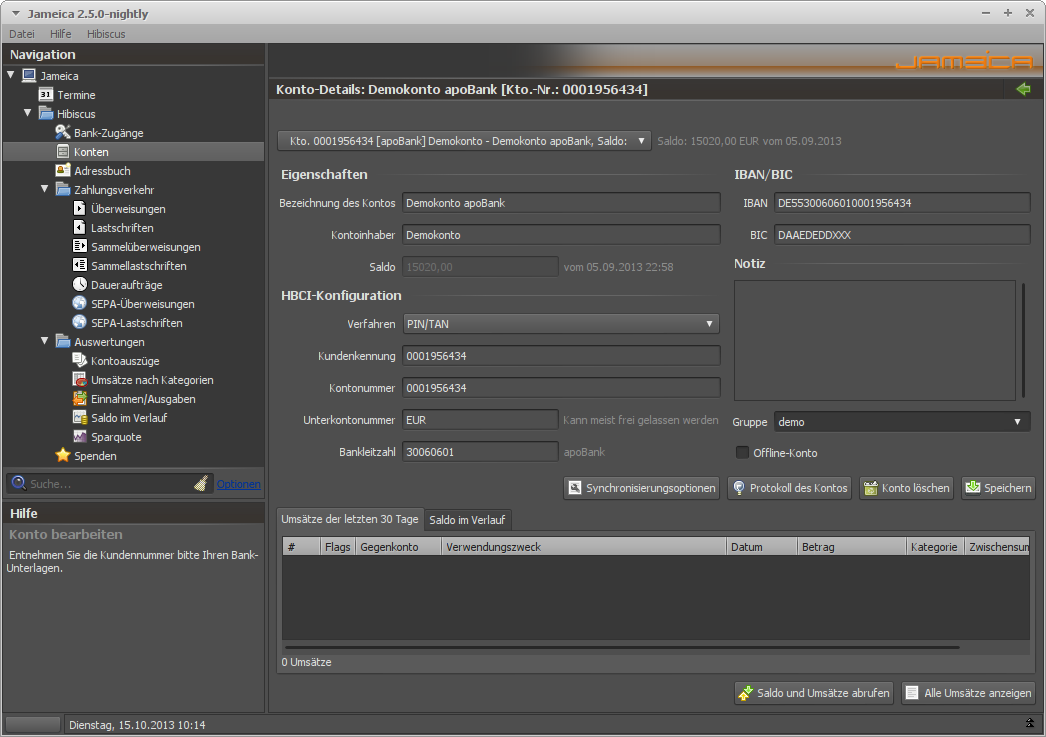
Task: Open the Adressbuch icon
Action: tap(63, 170)
